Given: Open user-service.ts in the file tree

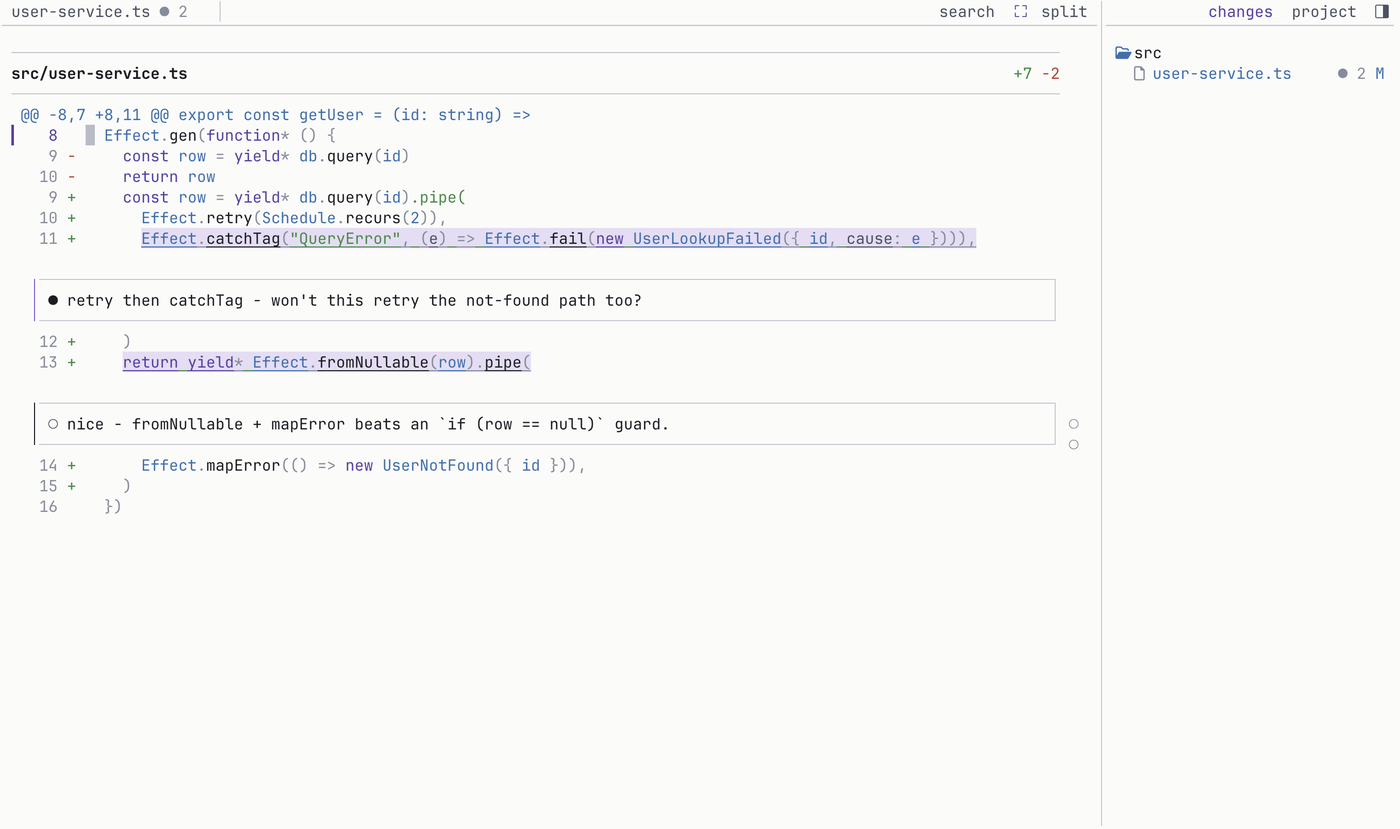Looking at the screenshot, I should pyautogui.click(x=1222, y=74).
